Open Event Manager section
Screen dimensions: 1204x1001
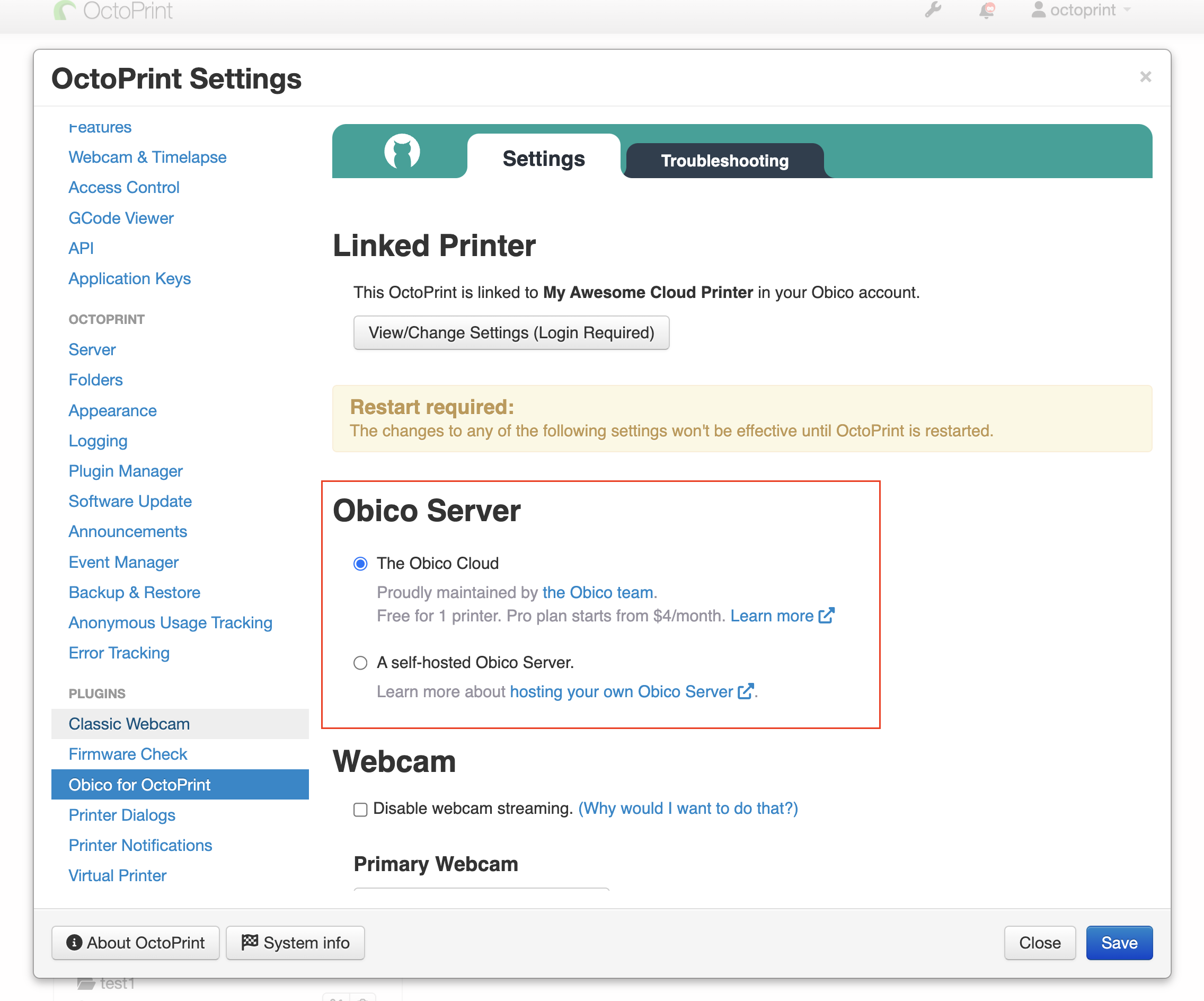pos(123,562)
